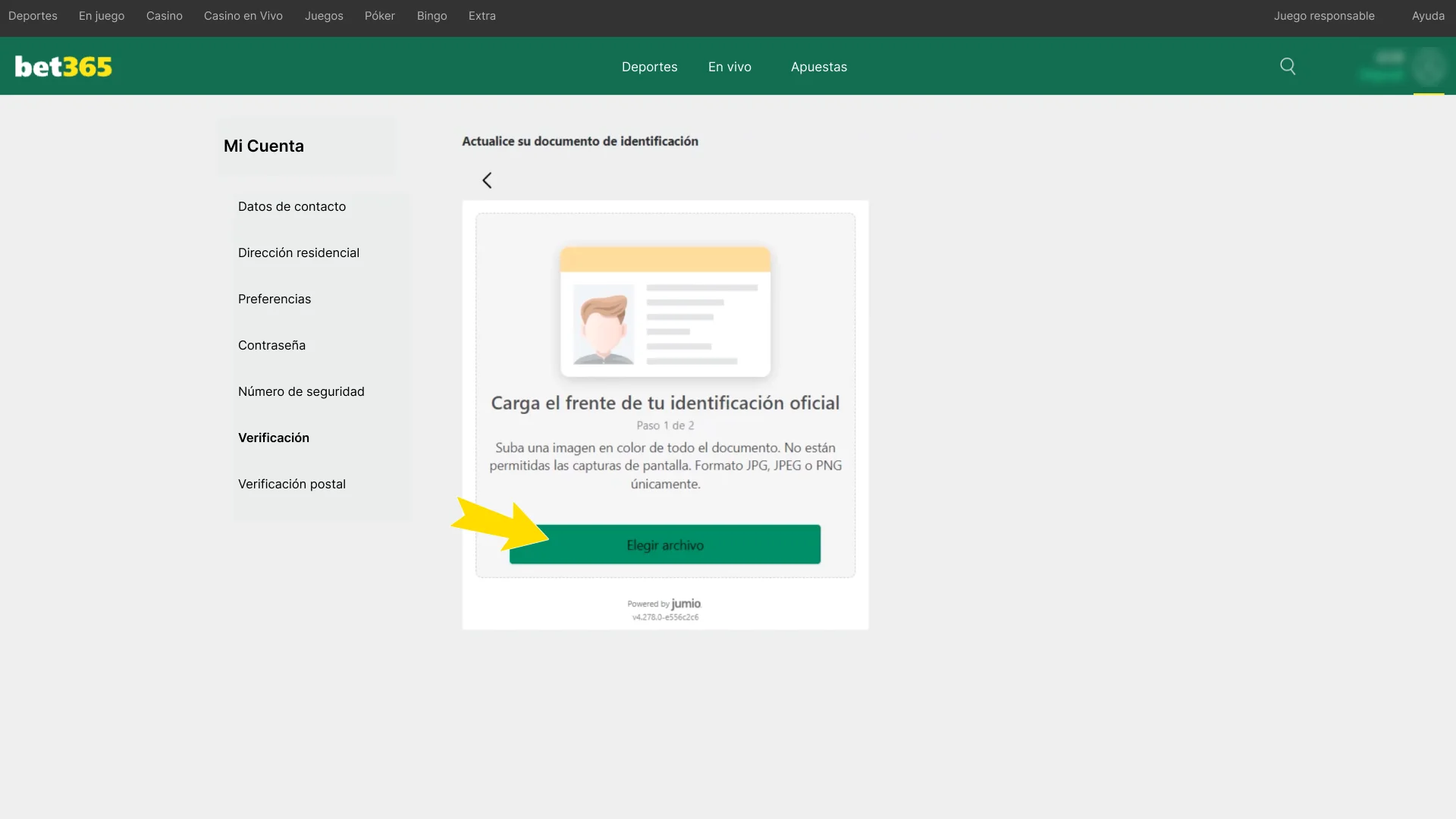Click the Elegir archivo upload button

coord(665,544)
